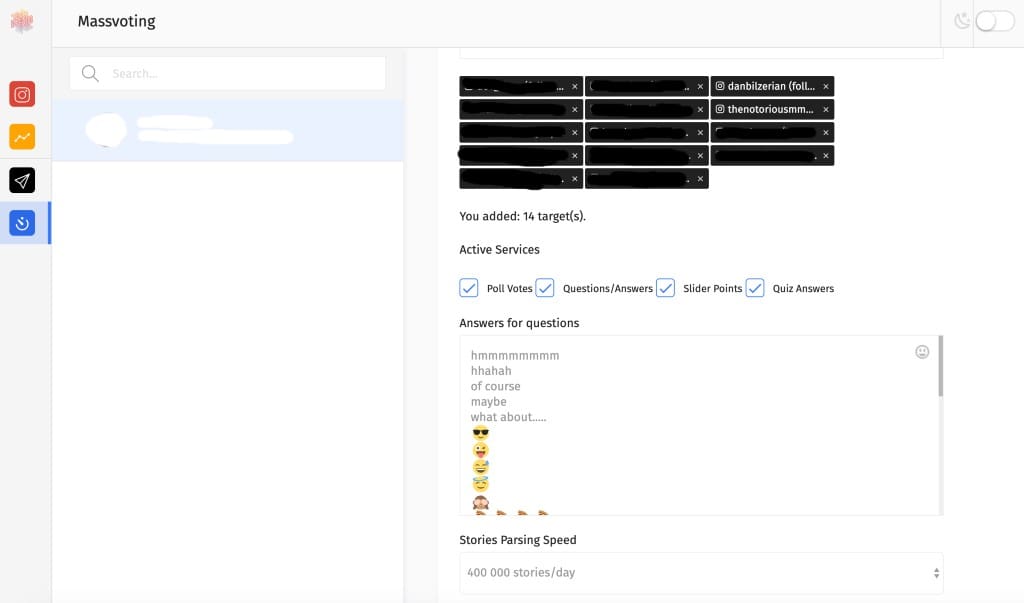This screenshot has height=603, width=1024.
Task: Click the moon night-mode icon
Action: [x=961, y=21]
